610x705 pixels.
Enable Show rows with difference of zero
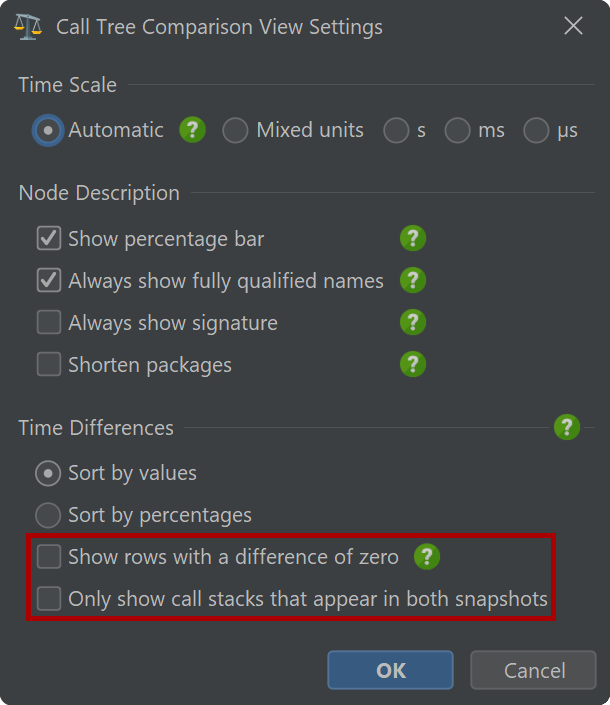(x=49, y=557)
